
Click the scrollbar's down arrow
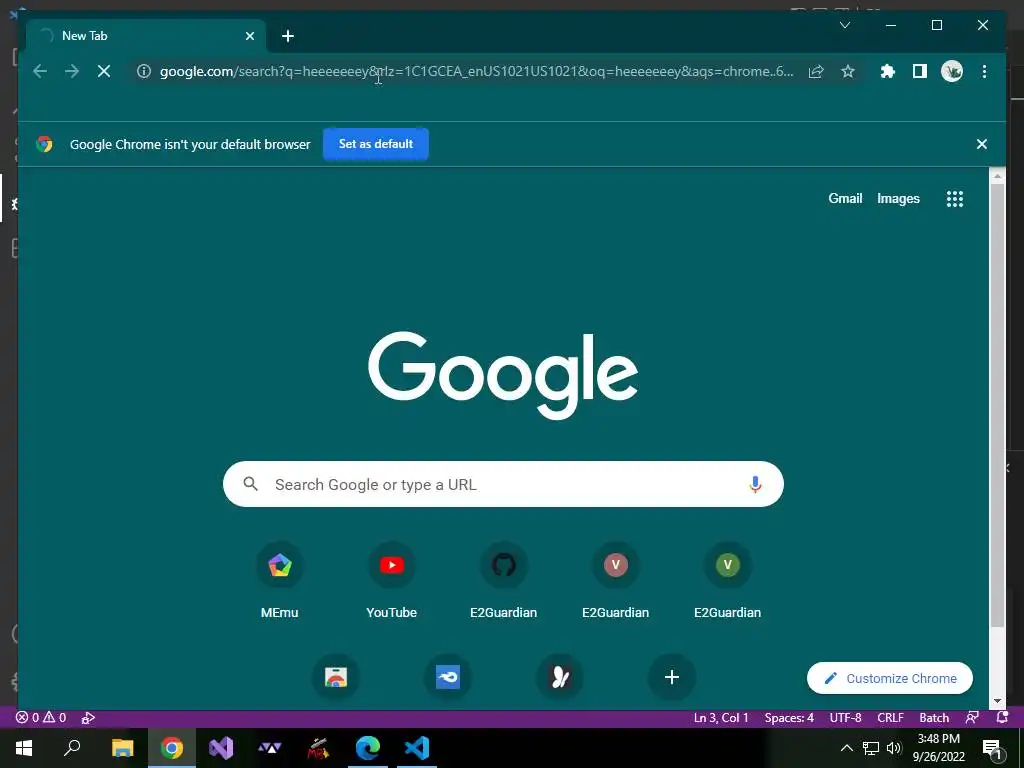997,701
